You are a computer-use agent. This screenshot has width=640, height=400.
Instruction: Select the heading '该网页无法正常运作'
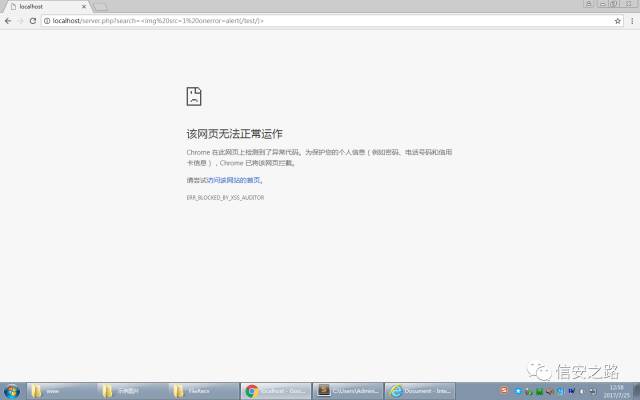coord(235,134)
